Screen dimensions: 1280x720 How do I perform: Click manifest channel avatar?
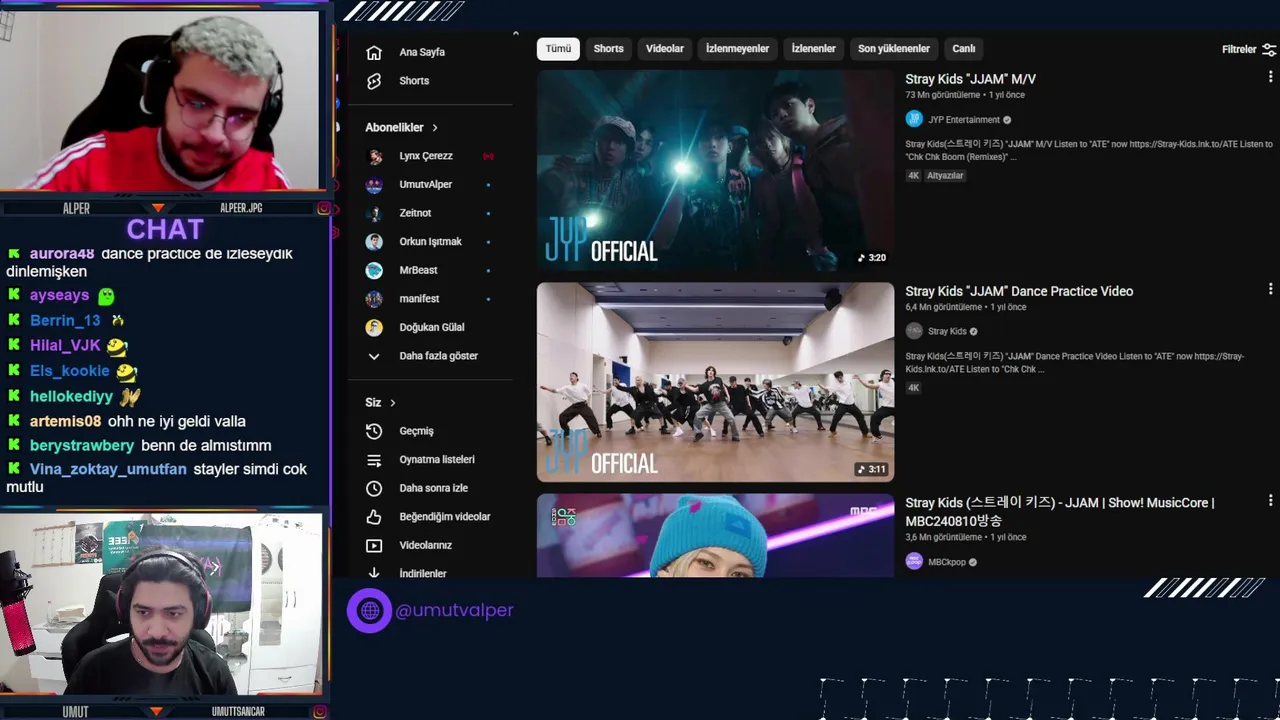[374, 299]
